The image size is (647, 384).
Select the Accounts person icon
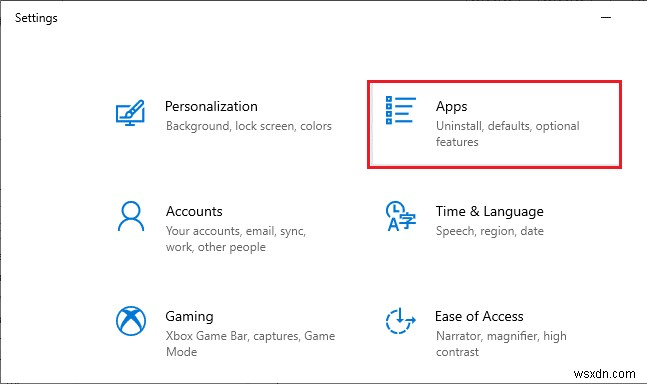point(131,216)
